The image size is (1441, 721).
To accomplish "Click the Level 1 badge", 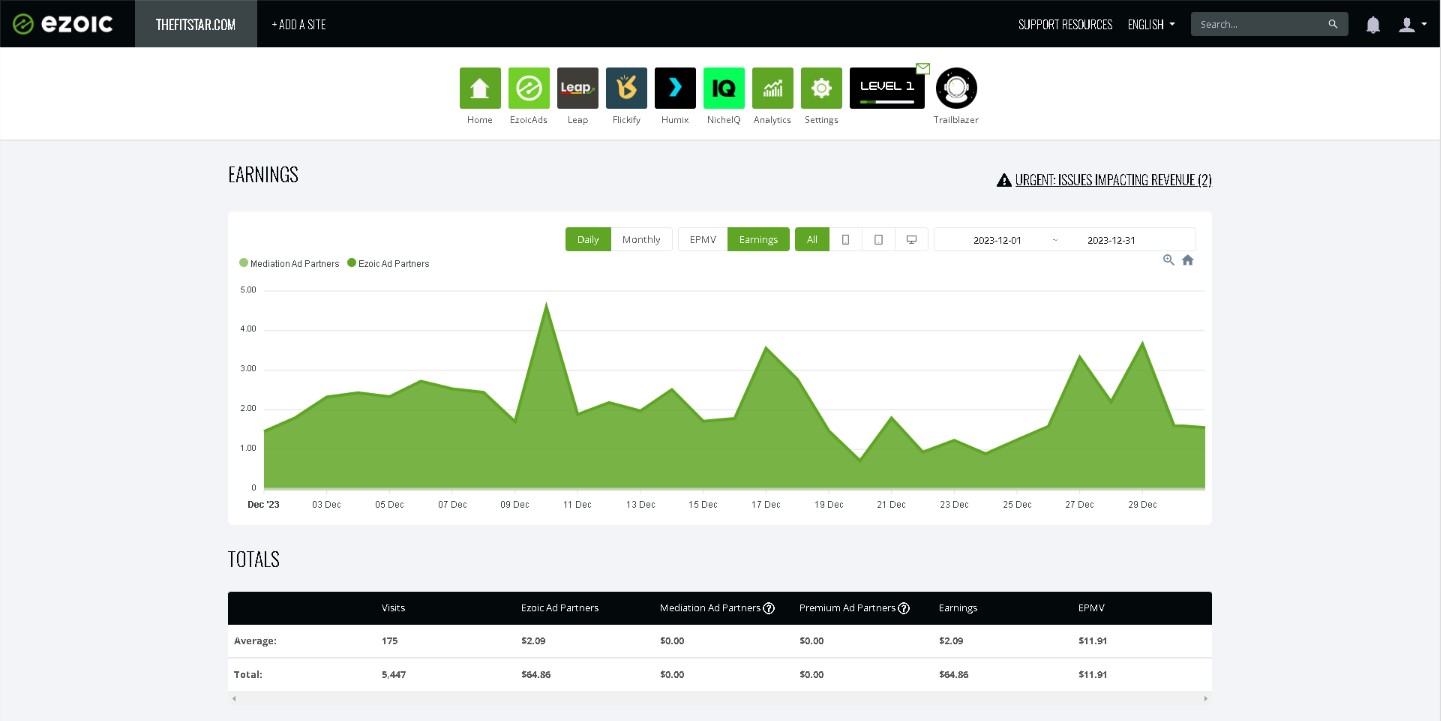I will click(x=887, y=88).
